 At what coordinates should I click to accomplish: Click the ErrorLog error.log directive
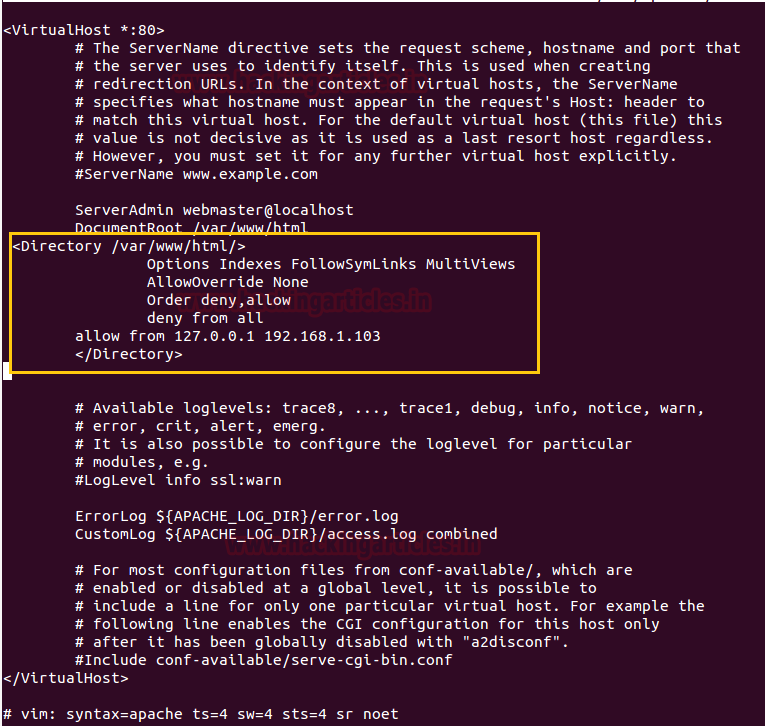coord(237,516)
